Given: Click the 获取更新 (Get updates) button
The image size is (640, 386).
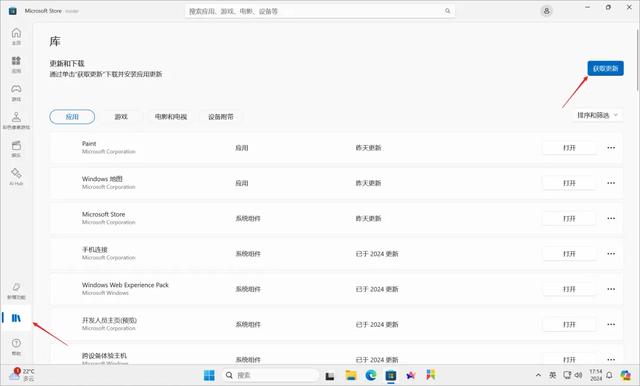Looking at the screenshot, I should click(606, 68).
